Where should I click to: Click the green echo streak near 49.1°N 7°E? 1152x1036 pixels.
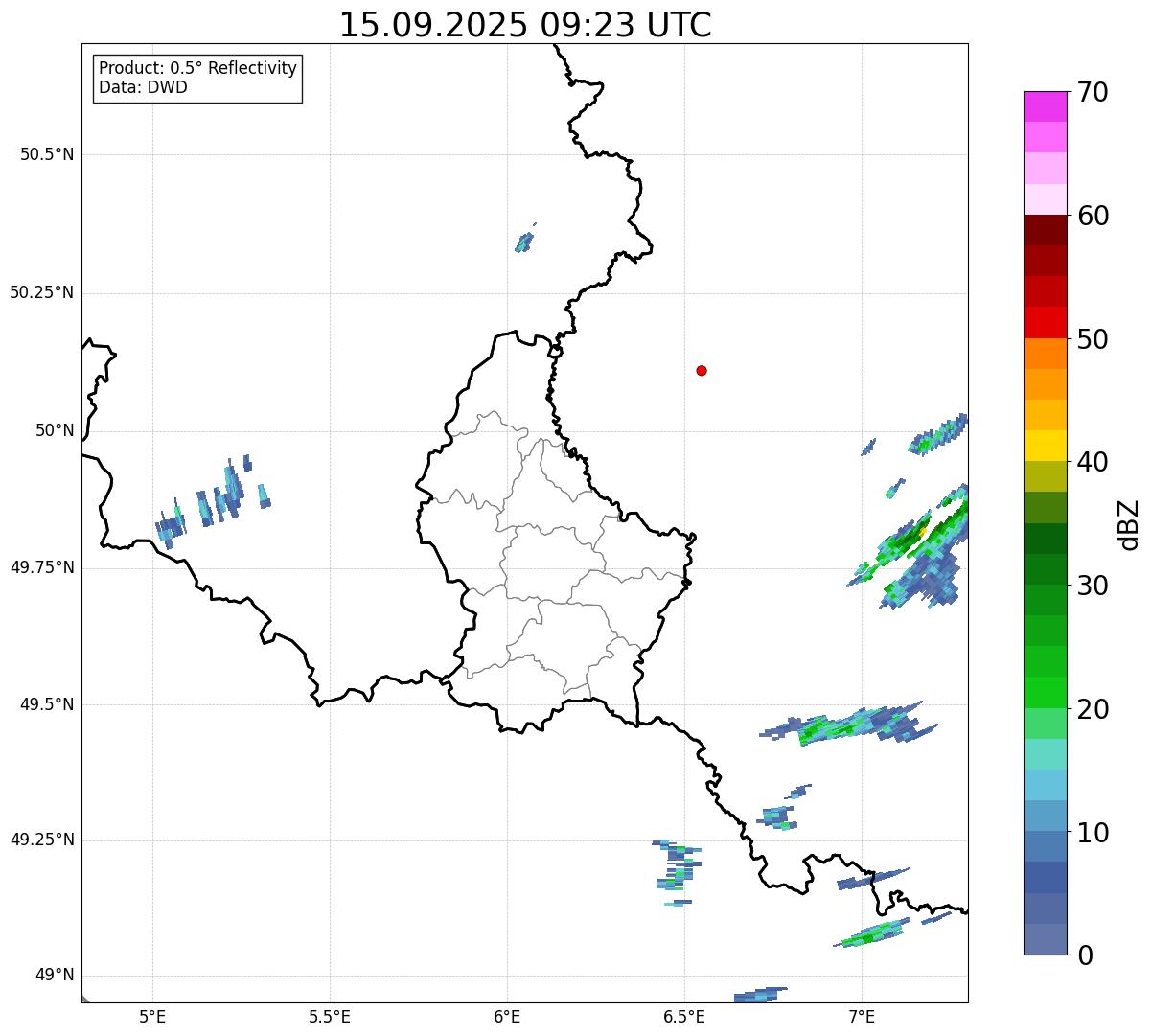click(872, 932)
